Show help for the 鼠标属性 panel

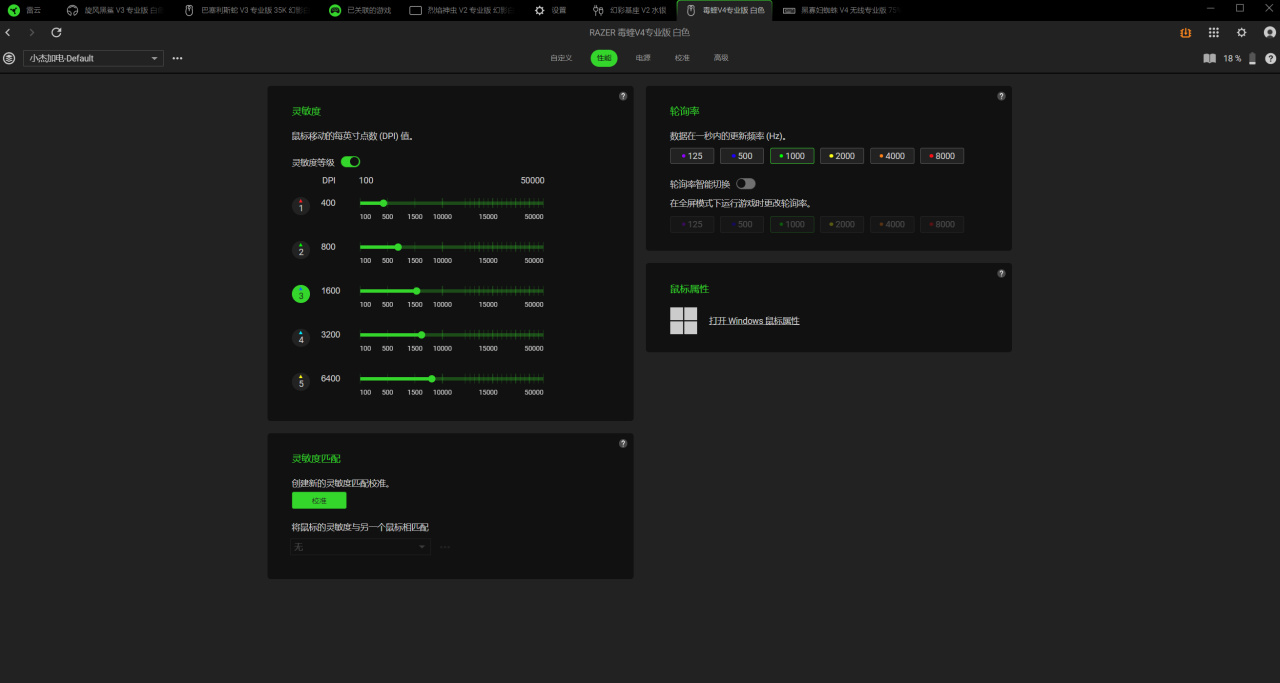click(x=1001, y=273)
